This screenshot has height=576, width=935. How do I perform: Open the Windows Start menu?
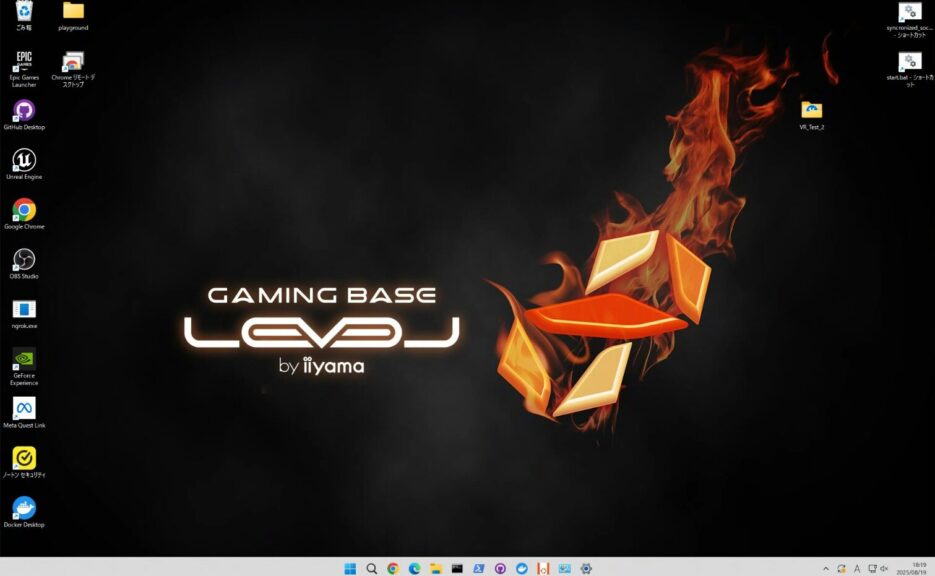coord(350,568)
